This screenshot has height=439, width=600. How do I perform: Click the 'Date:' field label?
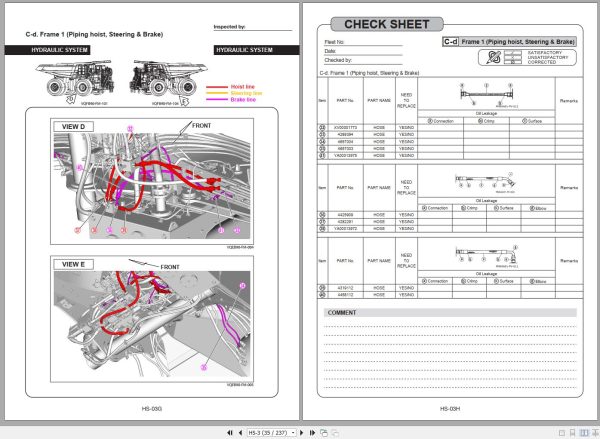330,51
